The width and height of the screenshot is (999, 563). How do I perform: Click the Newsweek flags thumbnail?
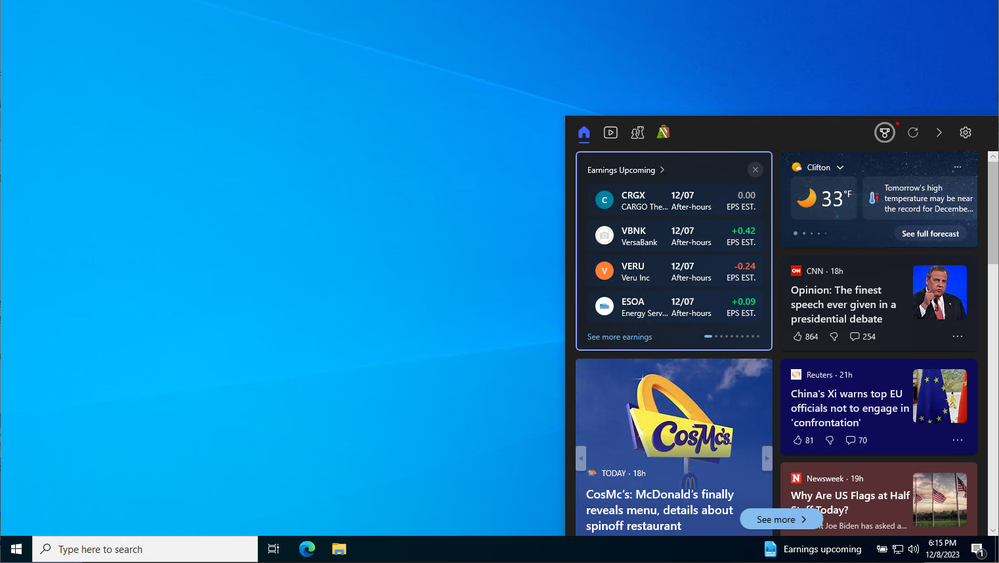(x=939, y=500)
